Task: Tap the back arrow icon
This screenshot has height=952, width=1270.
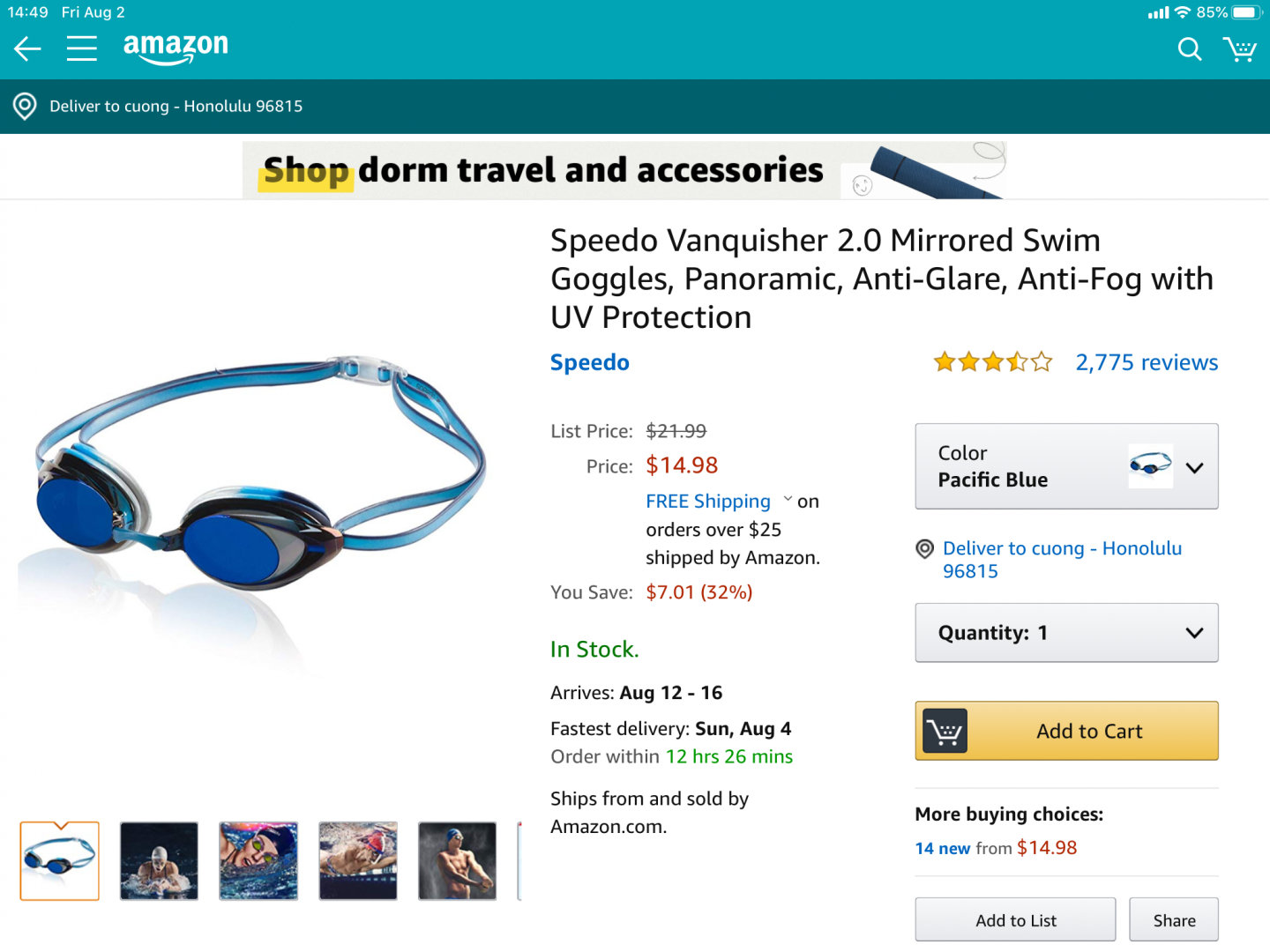Action: pos(28,48)
